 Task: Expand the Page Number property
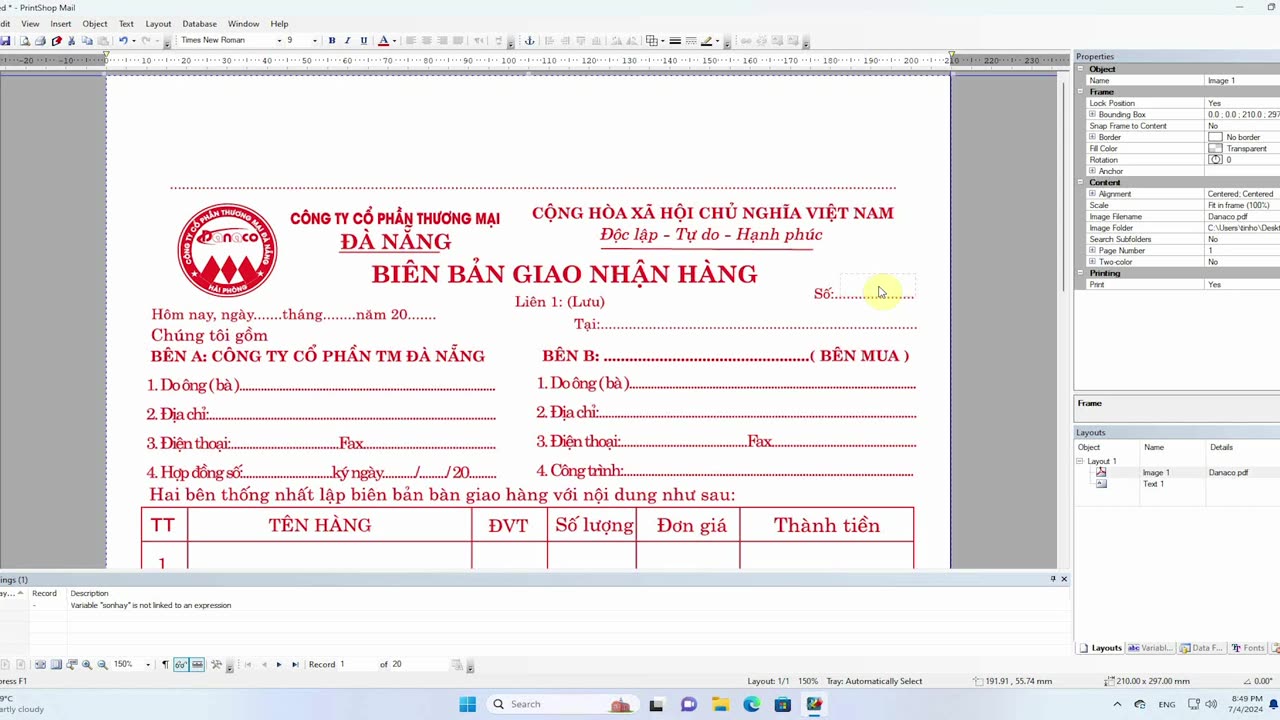pyautogui.click(x=1093, y=251)
